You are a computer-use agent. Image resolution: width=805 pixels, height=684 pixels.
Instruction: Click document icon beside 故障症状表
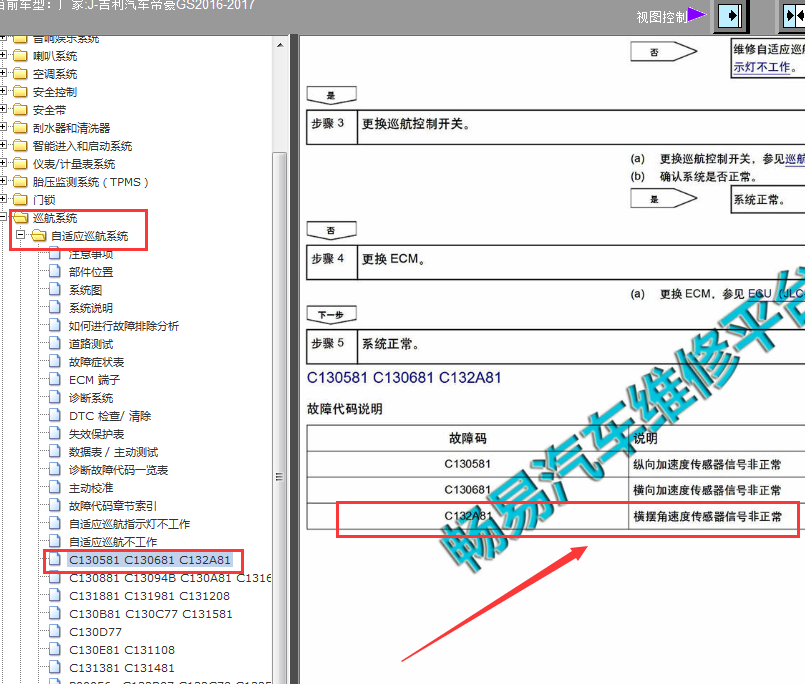[54, 361]
